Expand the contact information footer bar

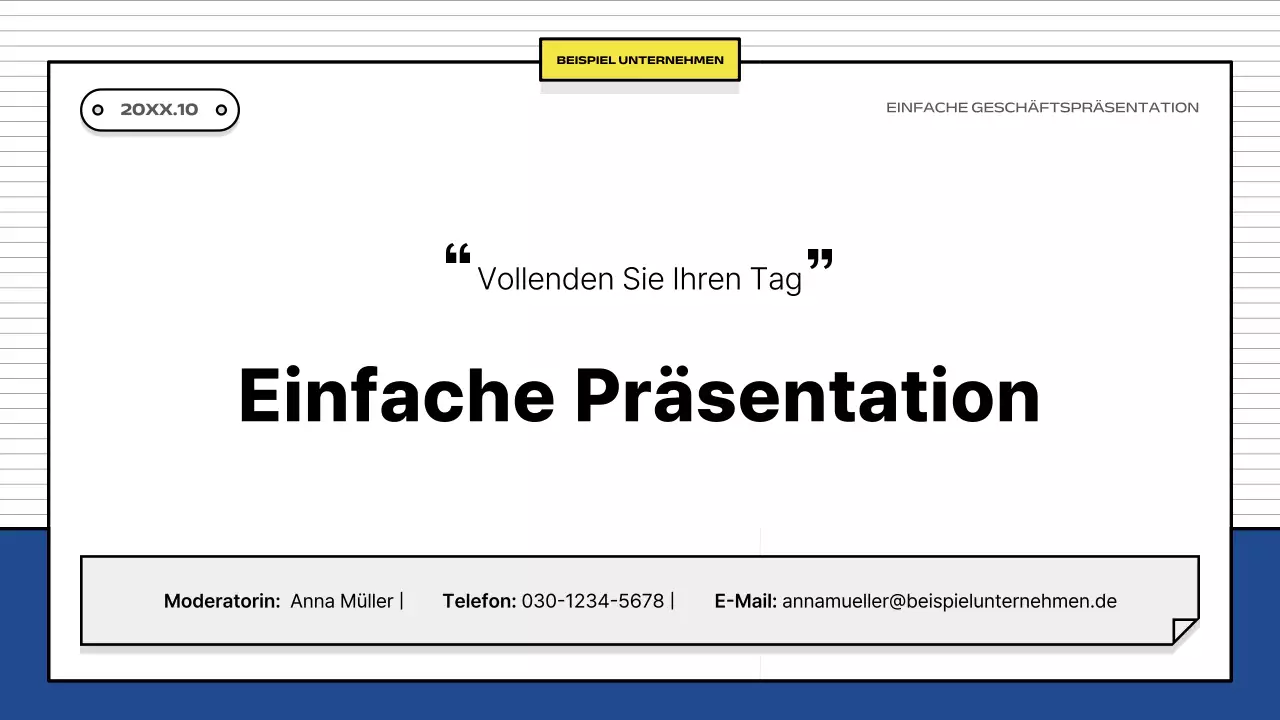[x=640, y=601]
